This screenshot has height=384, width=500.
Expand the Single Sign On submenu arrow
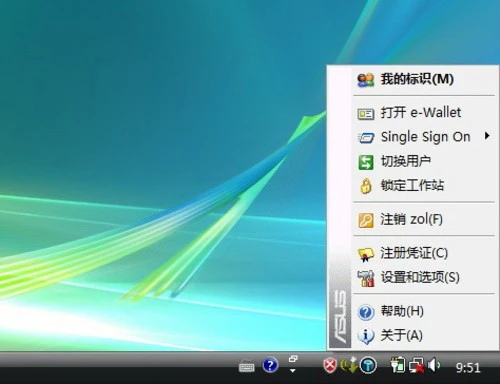point(487,136)
